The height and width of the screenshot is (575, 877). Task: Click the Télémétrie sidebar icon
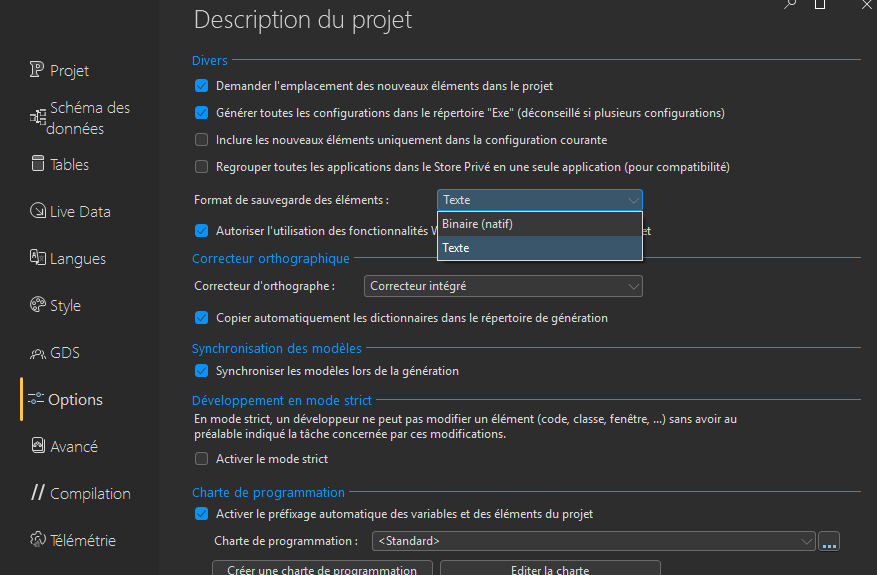tap(37, 540)
